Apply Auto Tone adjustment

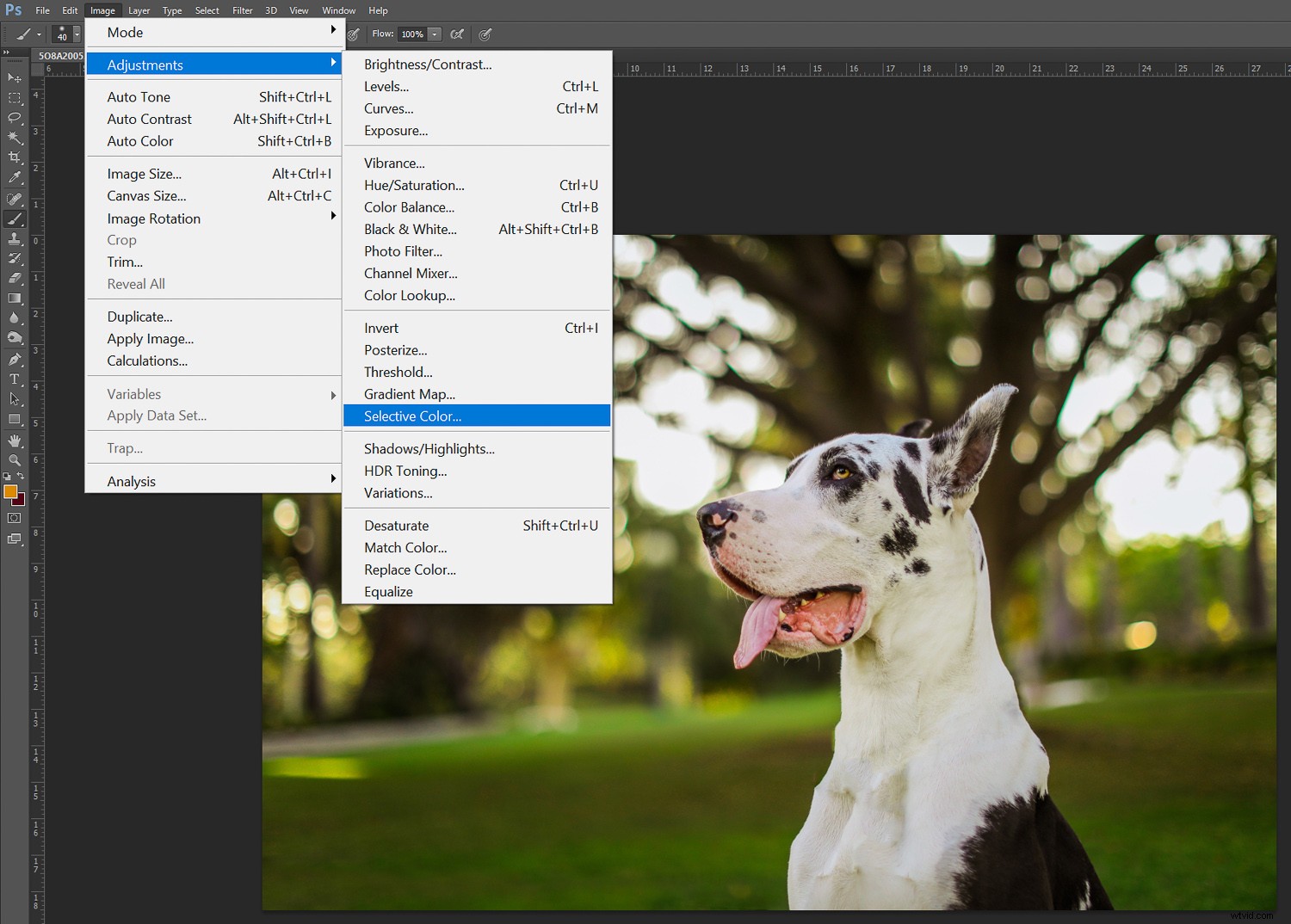coord(139,96)
